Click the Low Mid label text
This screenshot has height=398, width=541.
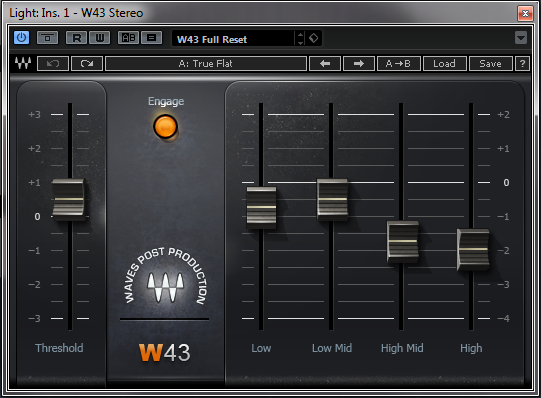[332, 348]
